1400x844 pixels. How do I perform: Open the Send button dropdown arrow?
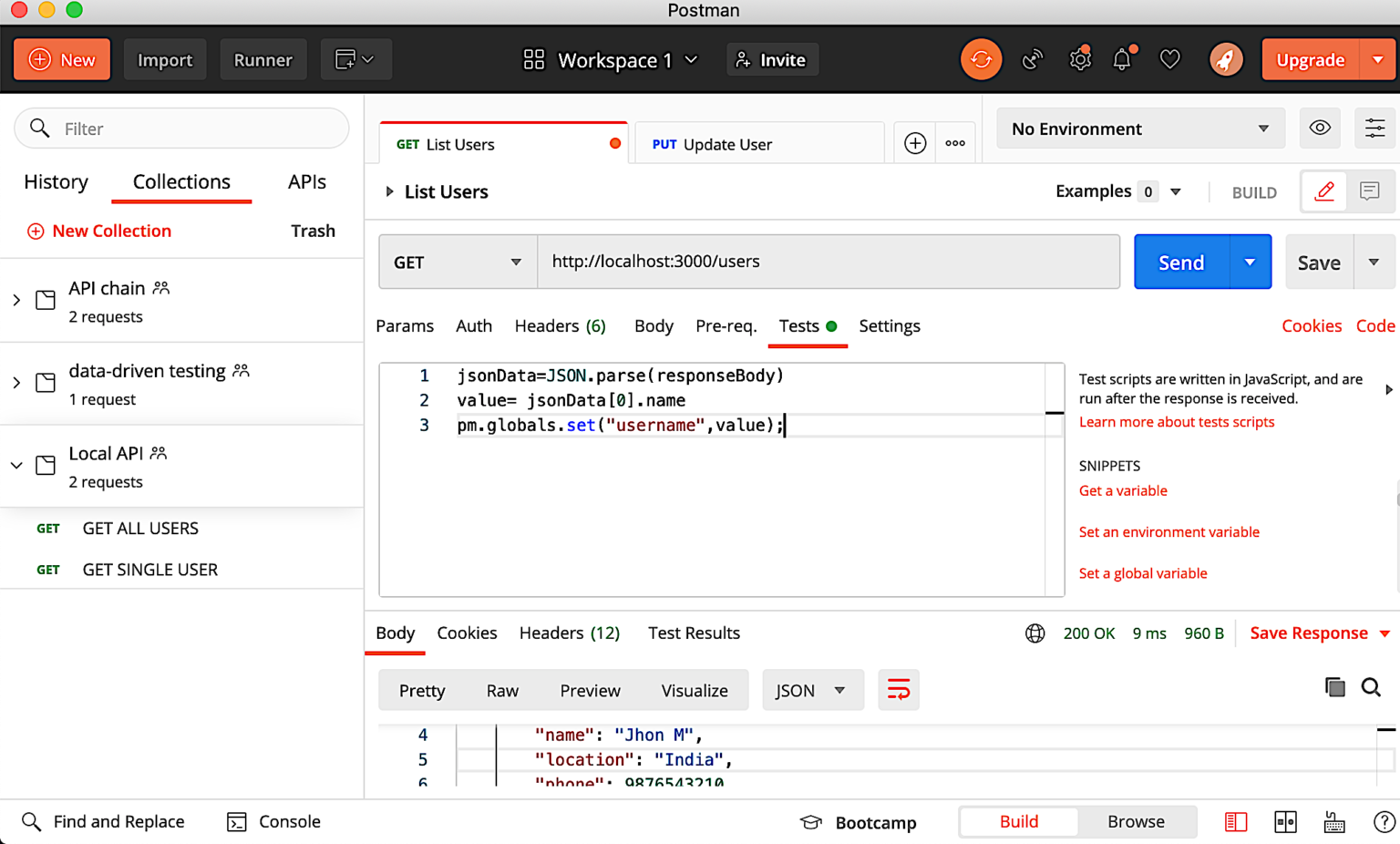[x=1250, y=262]
